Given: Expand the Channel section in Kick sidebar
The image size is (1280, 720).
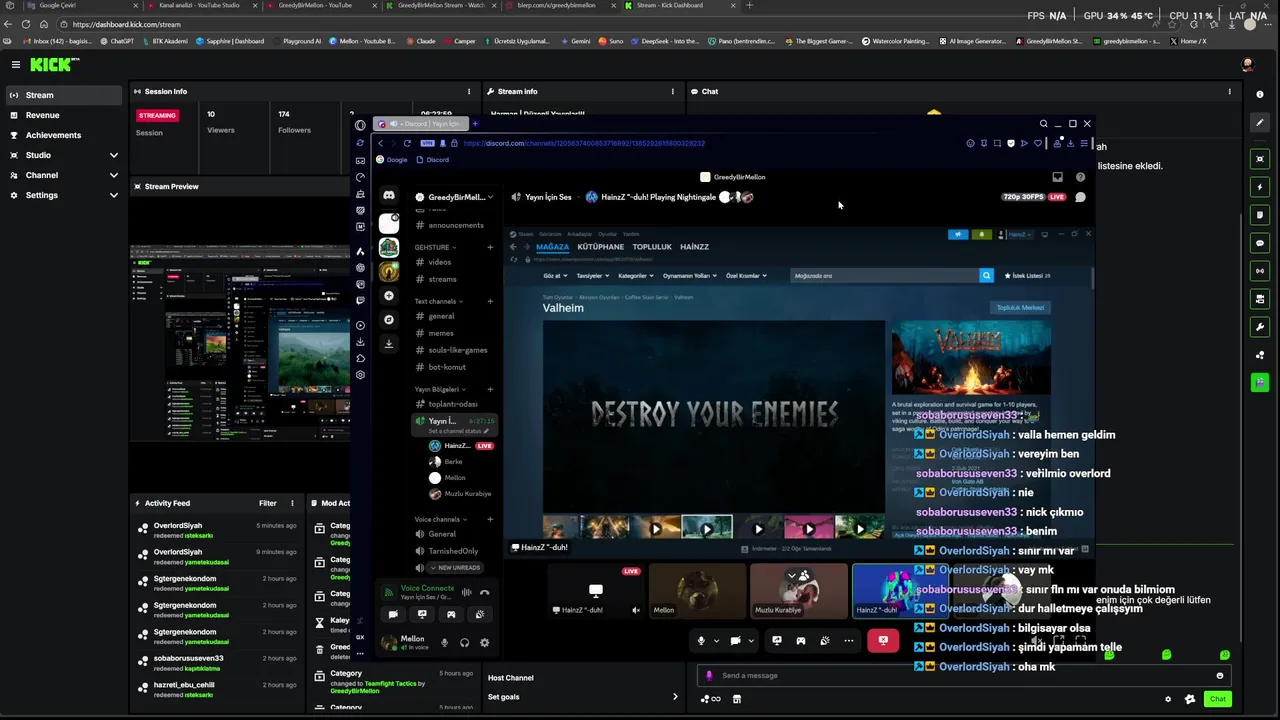Looking at the screenshot, I should 64,175.
